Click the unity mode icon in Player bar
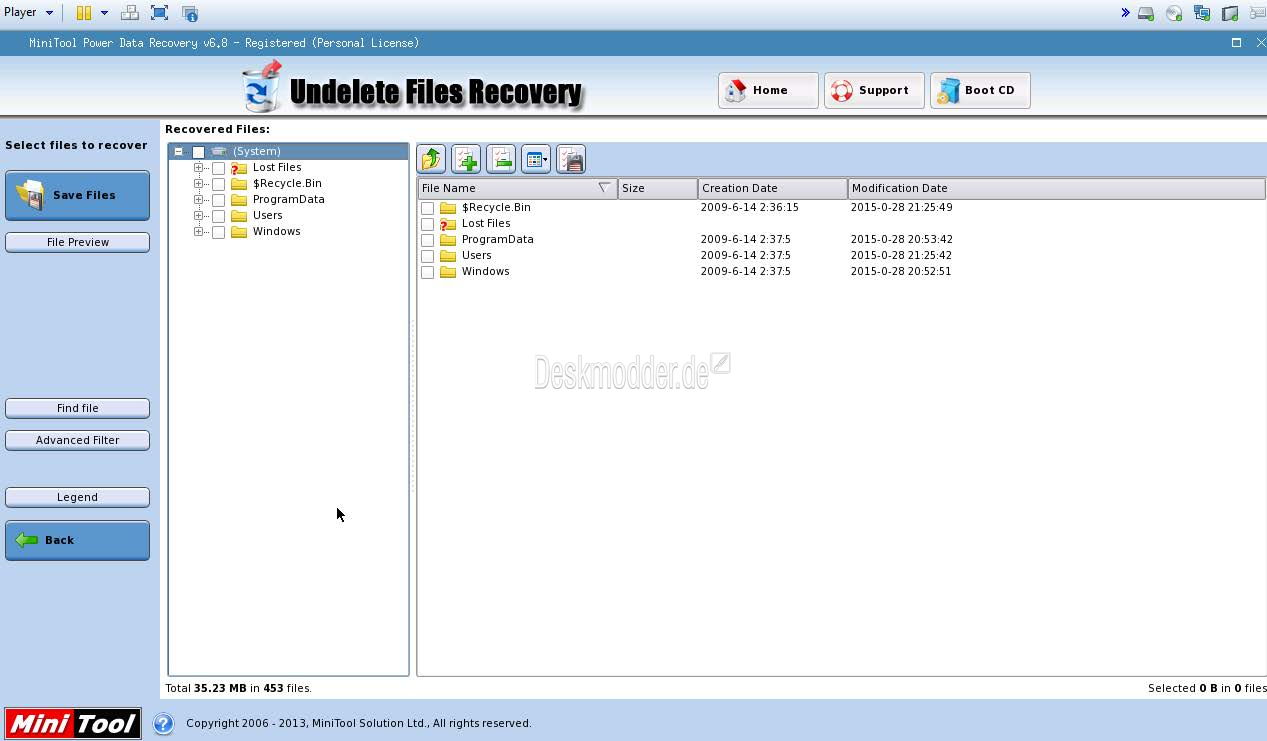The height and width of the screenshot is (741, 1267). (190, 13)
